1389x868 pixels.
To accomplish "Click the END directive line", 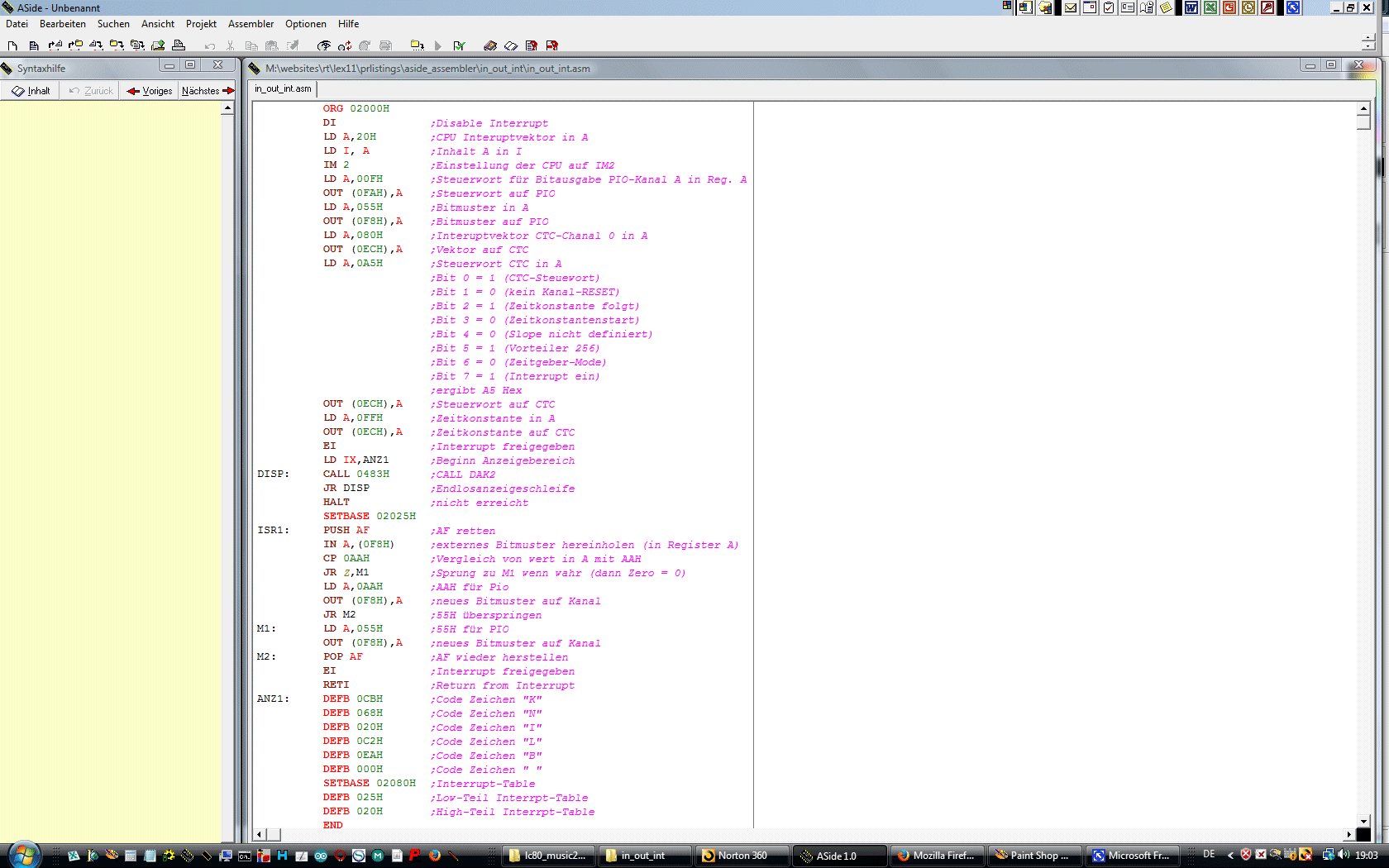I will [332, 825].
